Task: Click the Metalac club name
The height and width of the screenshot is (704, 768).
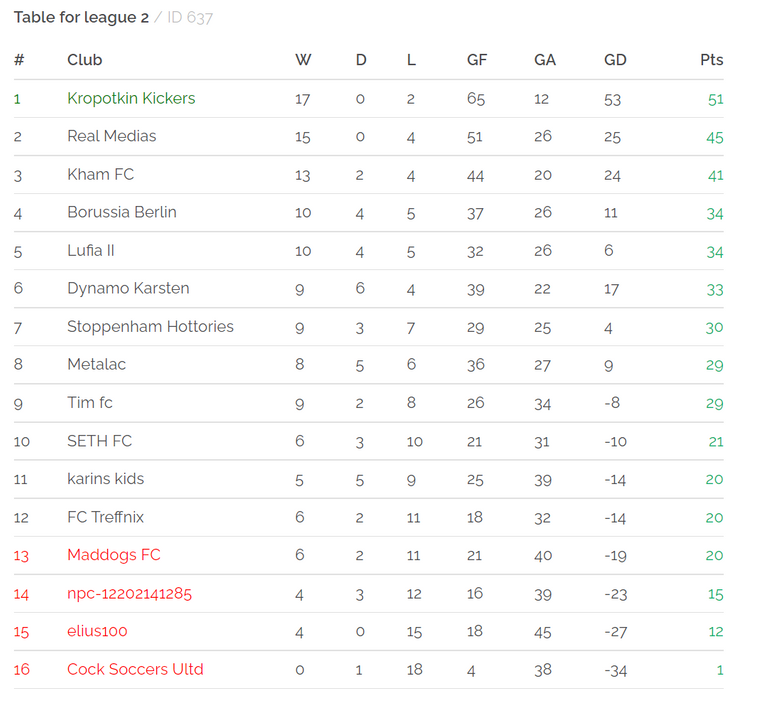Action: click(x=96, y=364)
